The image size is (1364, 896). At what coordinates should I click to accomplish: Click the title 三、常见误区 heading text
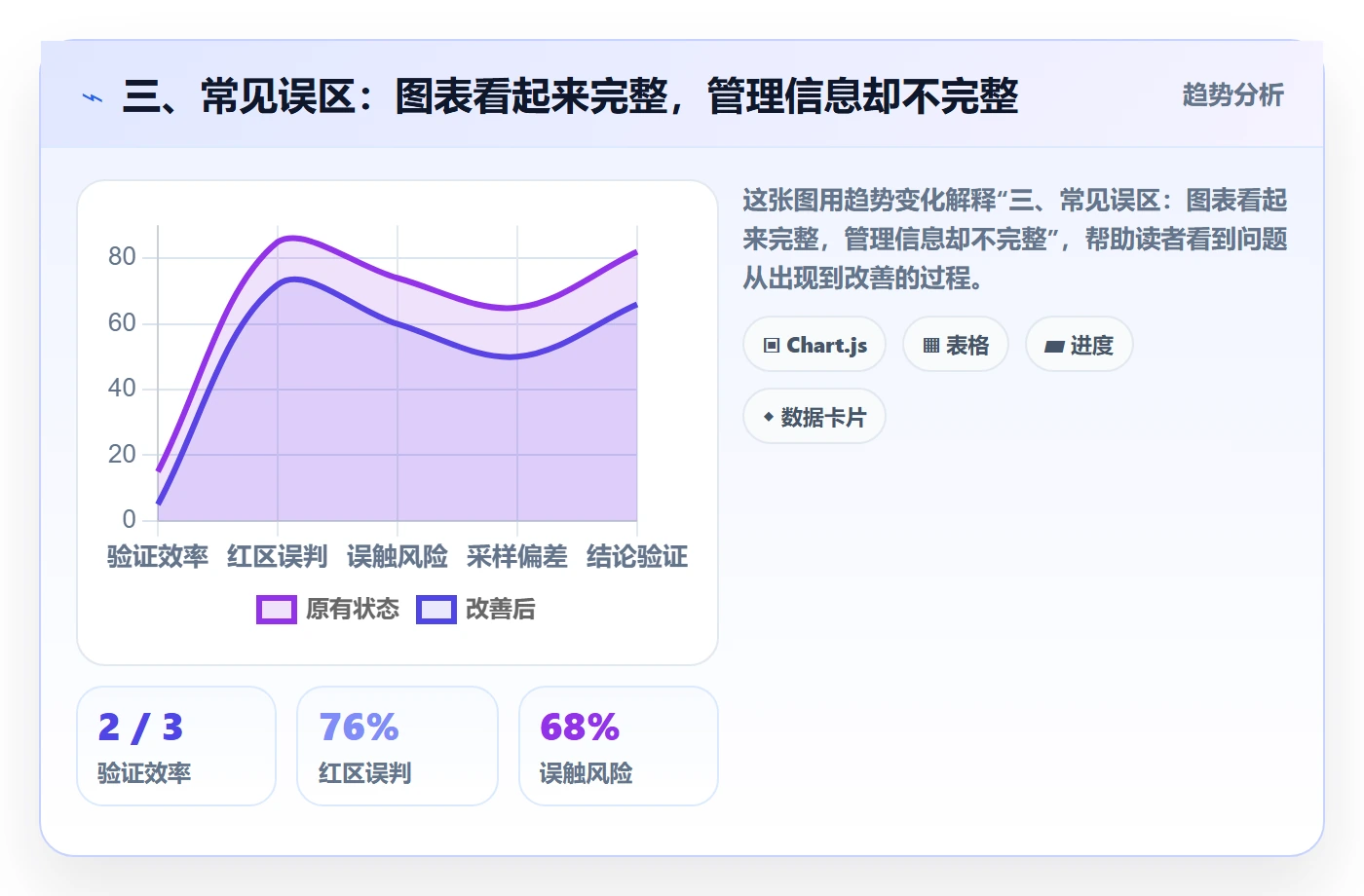[570, 96]
